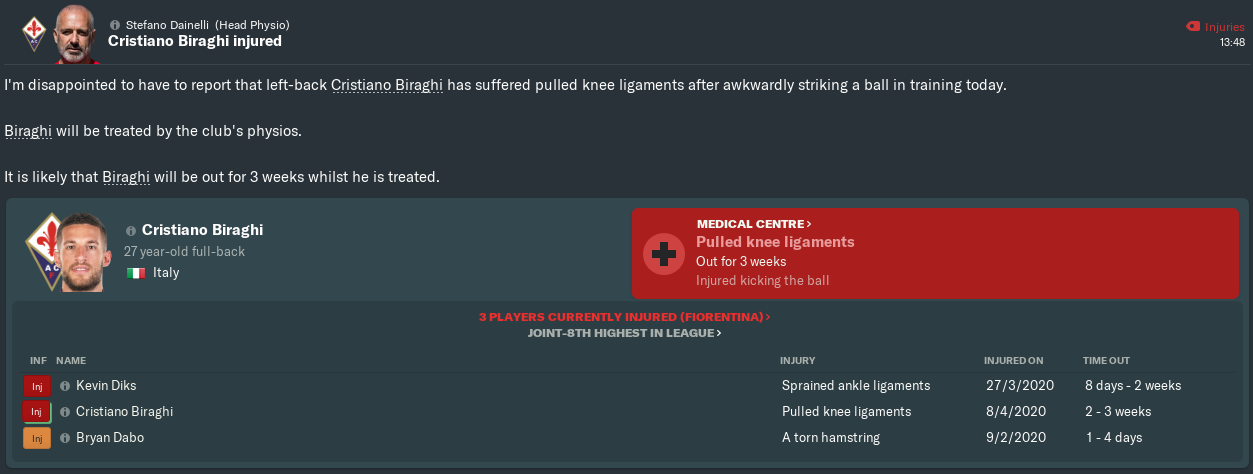1253x474 pixels.
Task: Click the Italy flag icon
Action: 136,273
